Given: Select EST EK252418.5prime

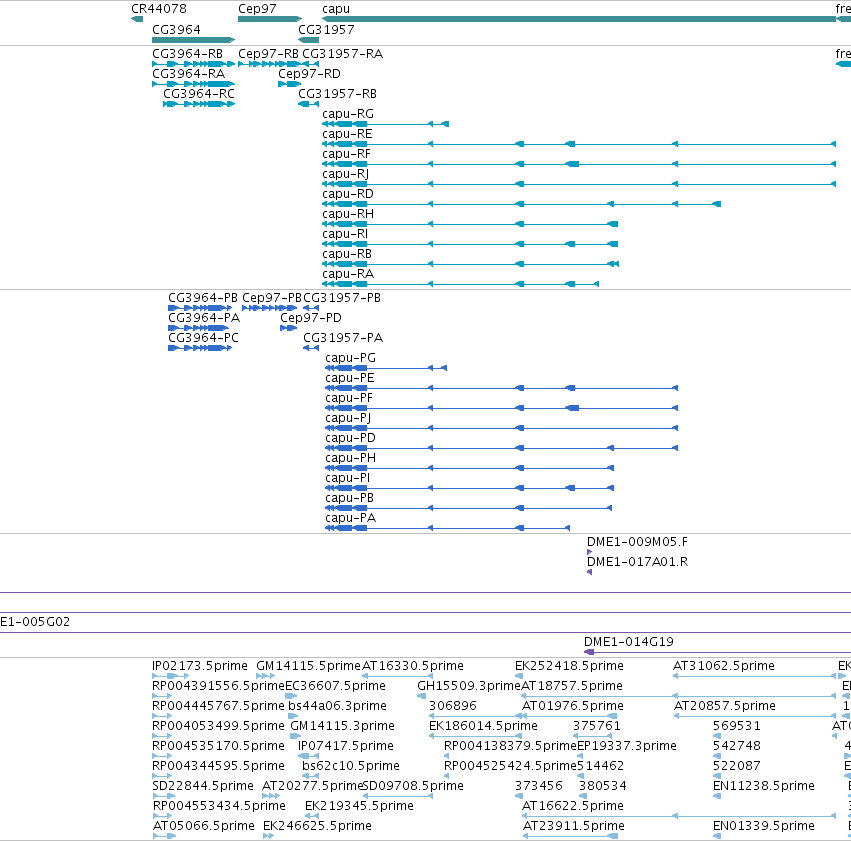Looking at the screenshot, I should 519,676.
